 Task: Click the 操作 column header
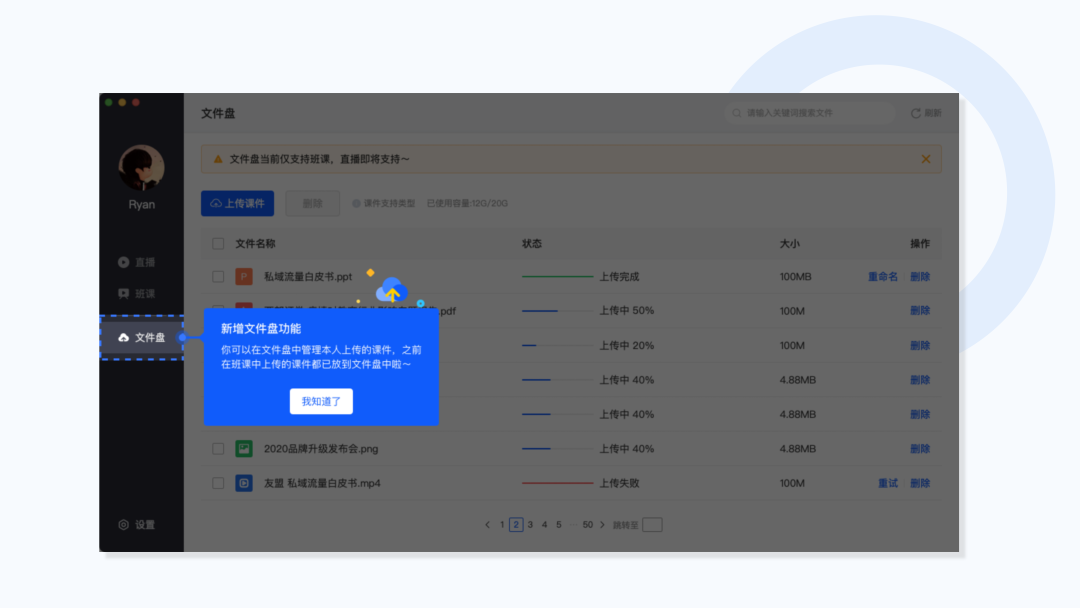(920, 244)
